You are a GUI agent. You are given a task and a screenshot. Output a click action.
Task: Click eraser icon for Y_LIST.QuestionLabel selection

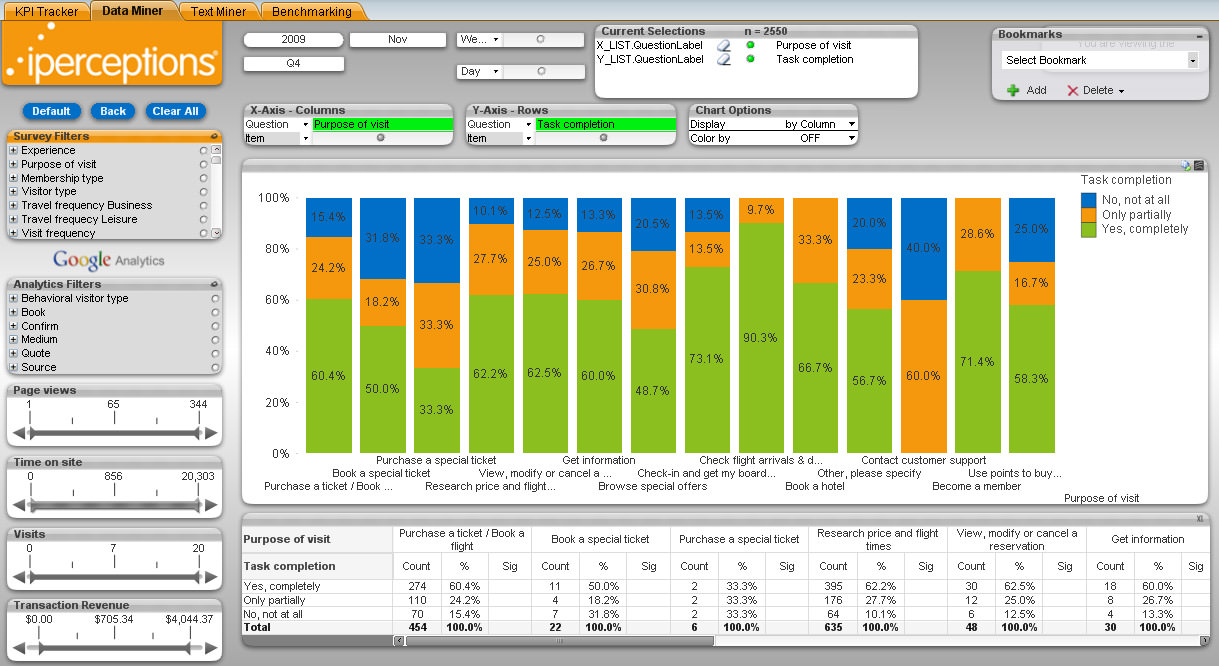tap(723, 60)
